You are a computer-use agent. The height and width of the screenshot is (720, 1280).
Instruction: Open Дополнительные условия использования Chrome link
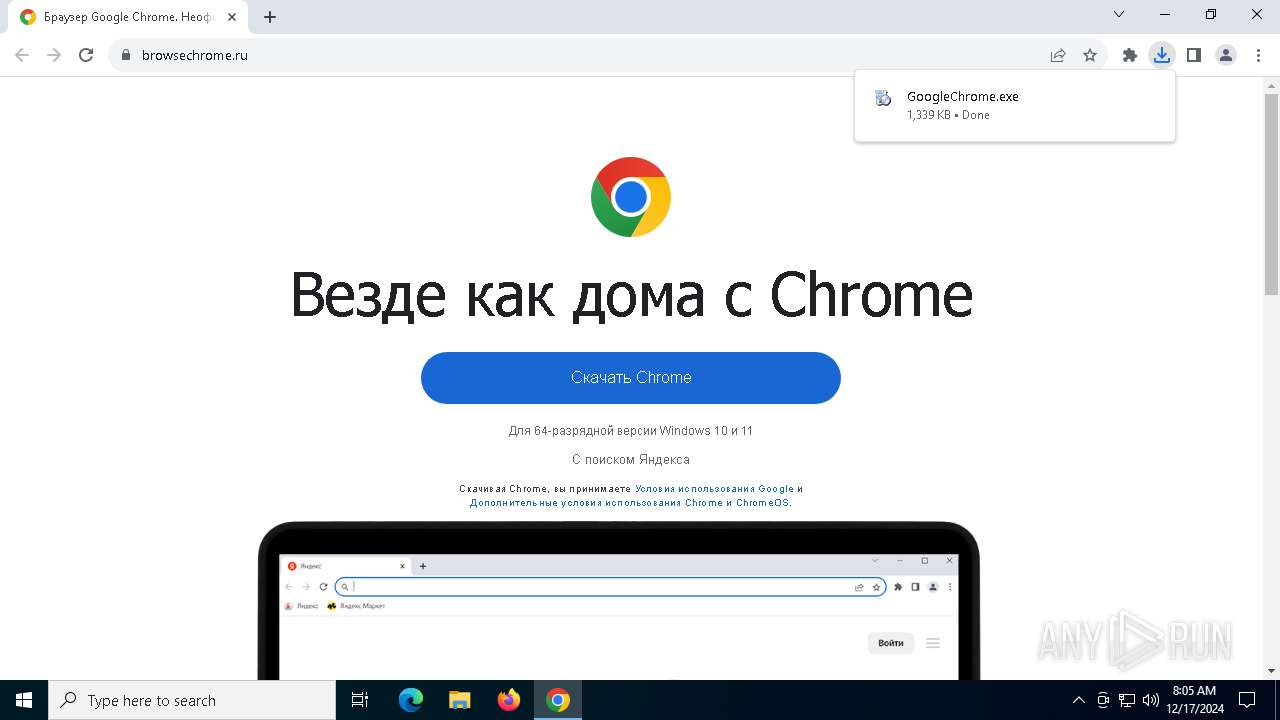630,503
